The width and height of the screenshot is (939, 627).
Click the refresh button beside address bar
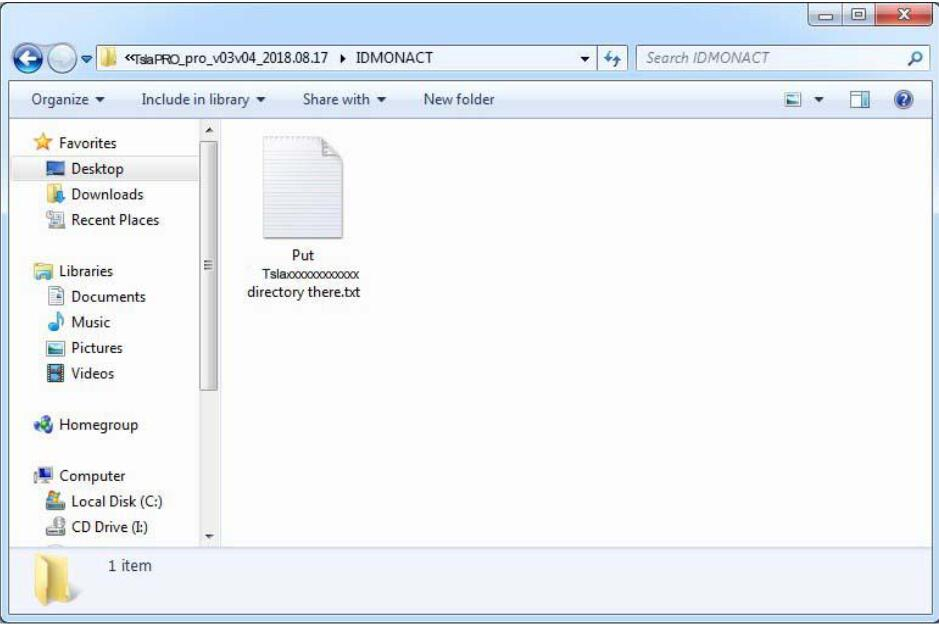click(x=613, y=59)
